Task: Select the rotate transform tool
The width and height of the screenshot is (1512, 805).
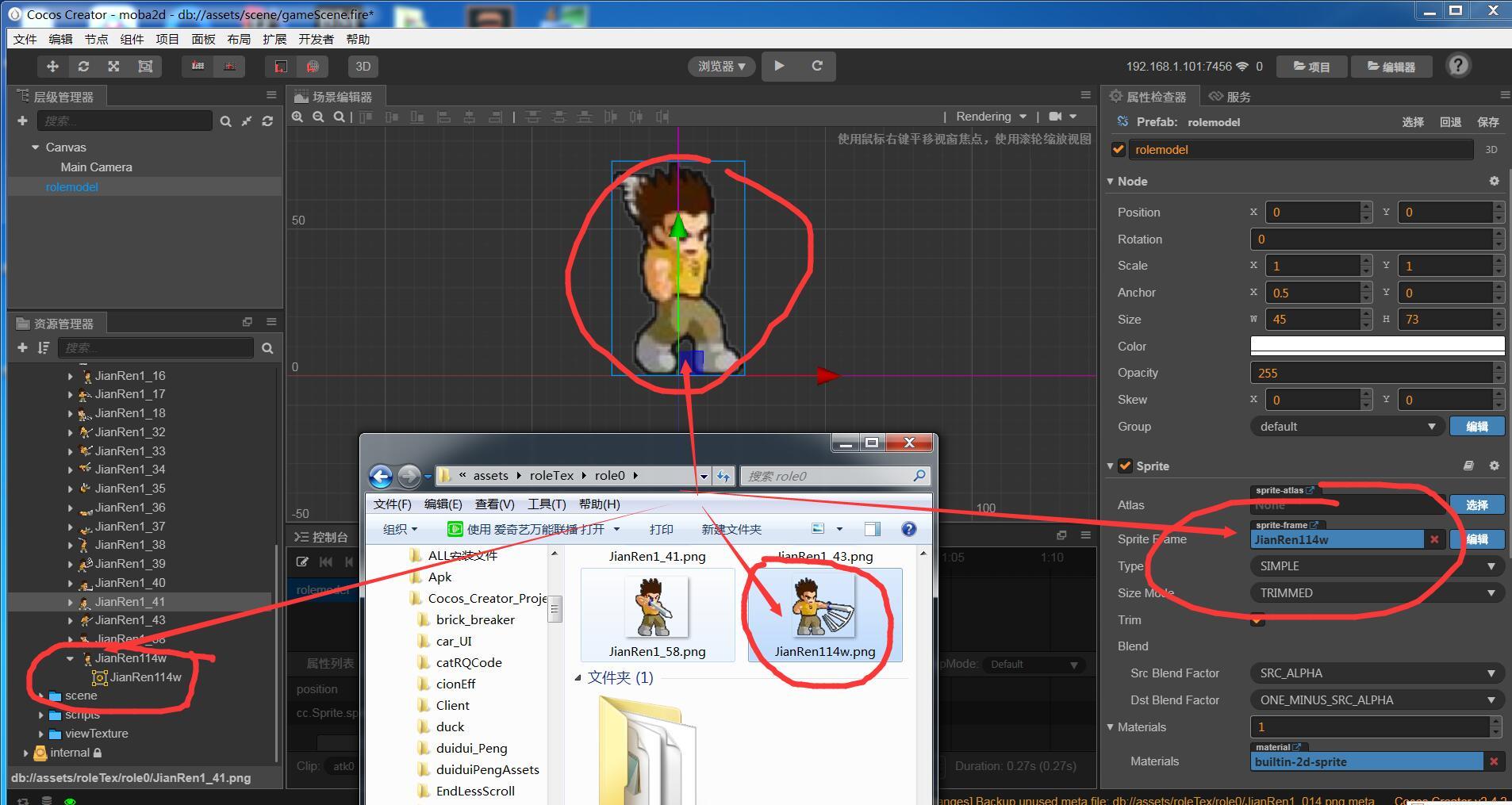Action: (x=83, y=67)
